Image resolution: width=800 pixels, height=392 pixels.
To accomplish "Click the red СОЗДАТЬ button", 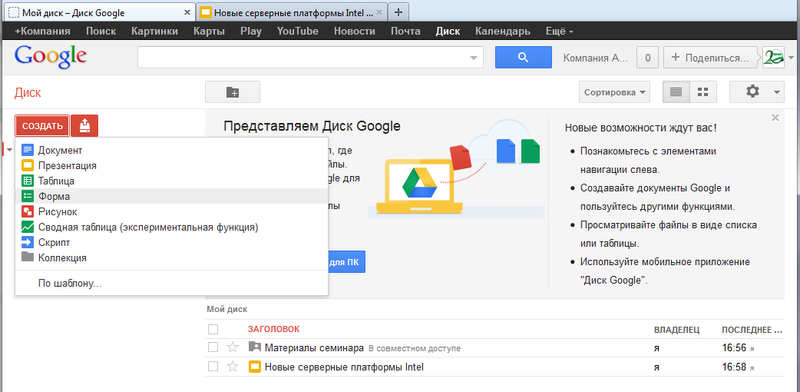I will click(42, 126).
